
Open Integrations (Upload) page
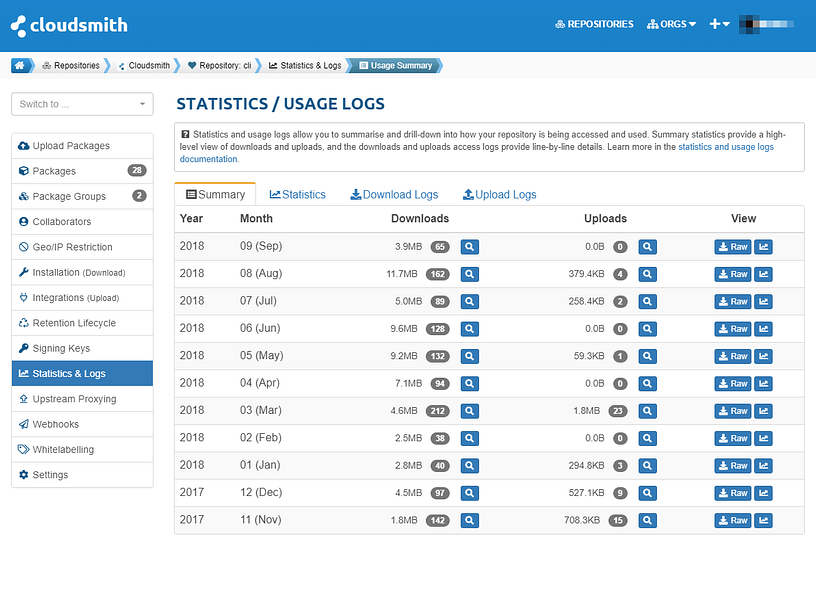click(x=82, y=298)
